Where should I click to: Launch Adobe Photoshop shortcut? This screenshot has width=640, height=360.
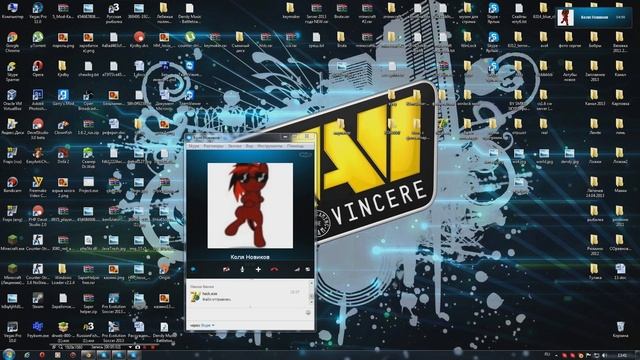click(x=38, y=99)
